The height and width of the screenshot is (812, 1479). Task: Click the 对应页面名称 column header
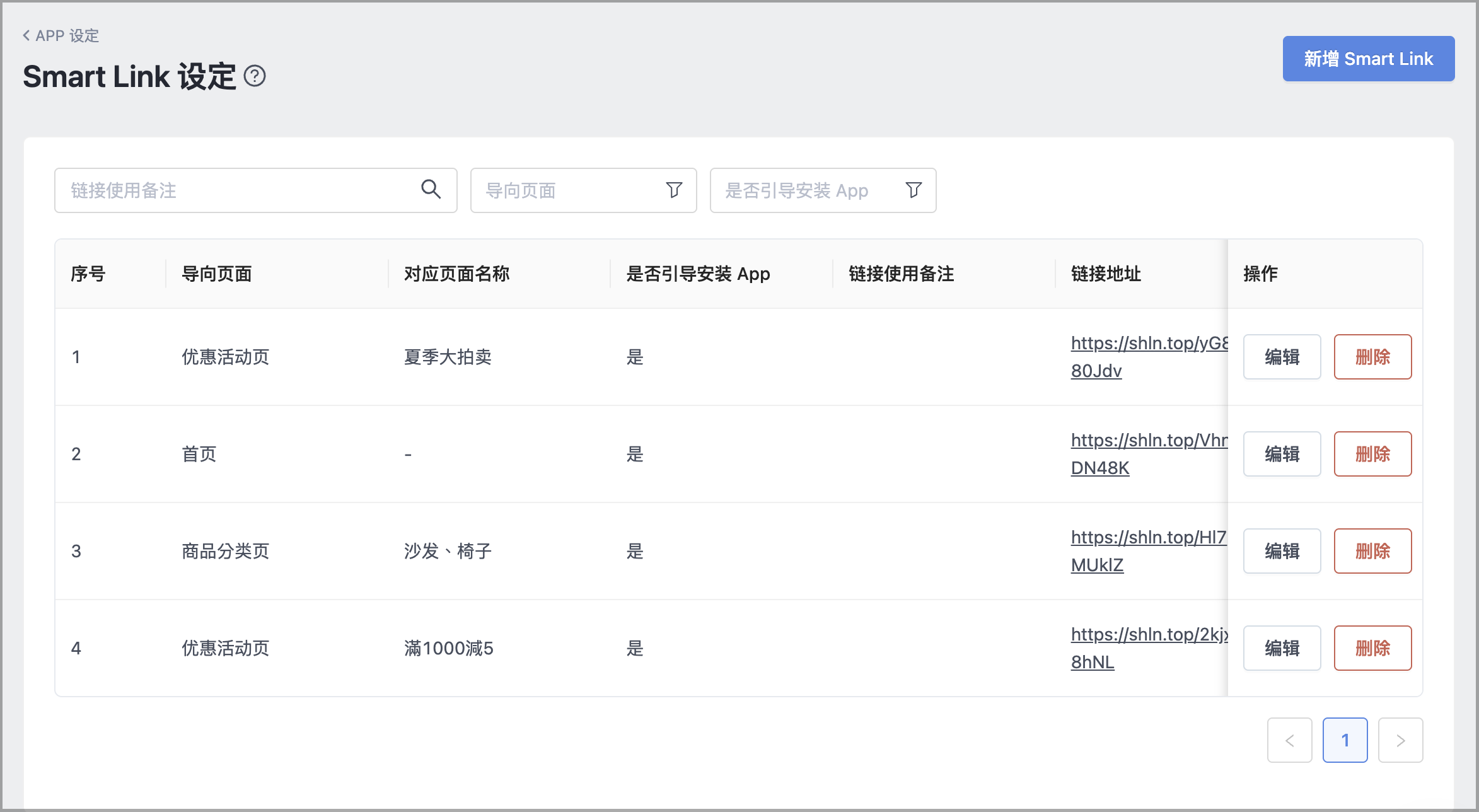point(456,274)
